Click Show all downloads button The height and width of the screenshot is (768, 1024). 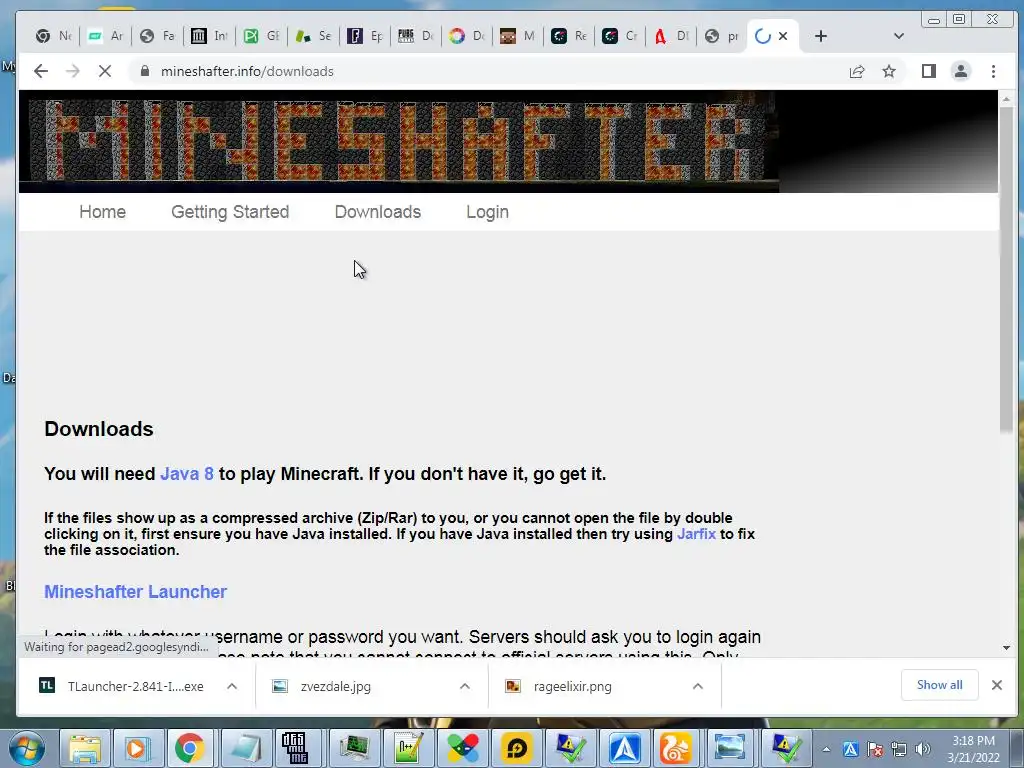click(939, 685)
